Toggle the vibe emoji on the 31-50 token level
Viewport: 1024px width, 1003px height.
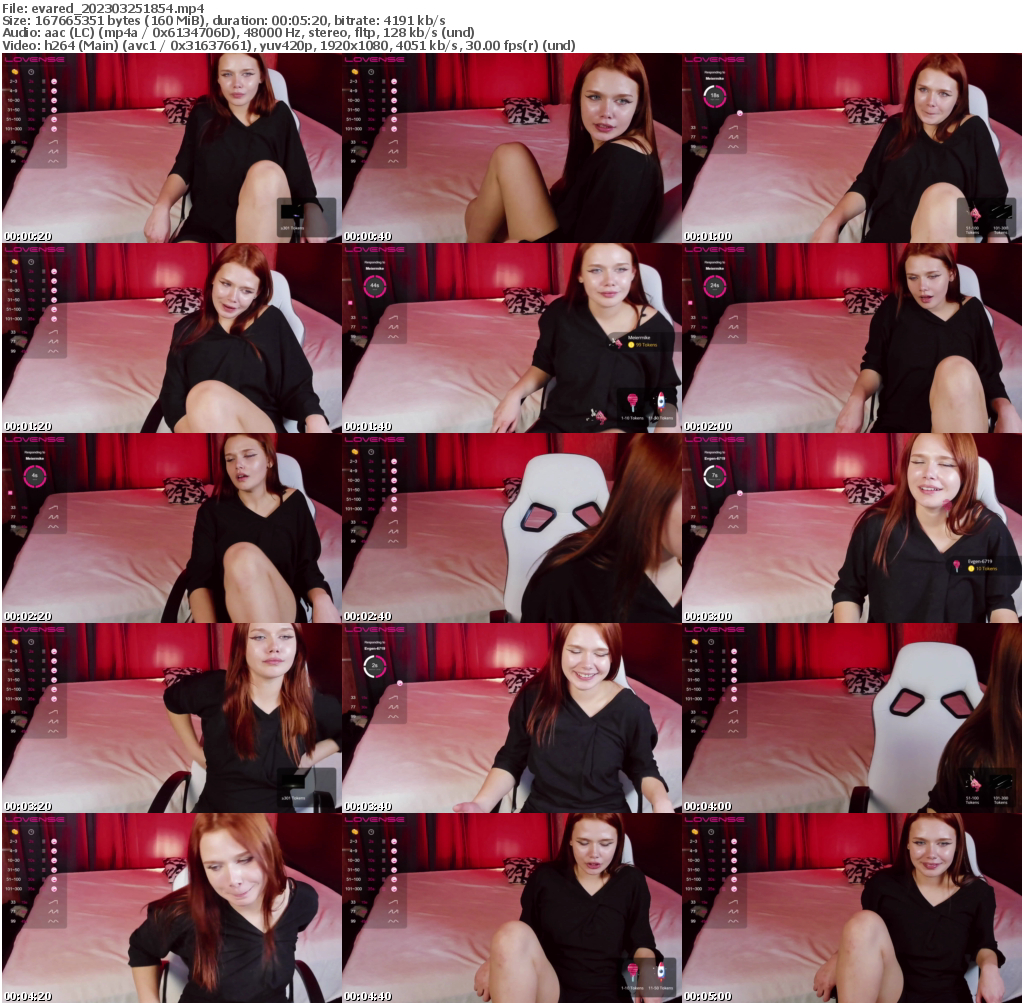click(54, 110)
